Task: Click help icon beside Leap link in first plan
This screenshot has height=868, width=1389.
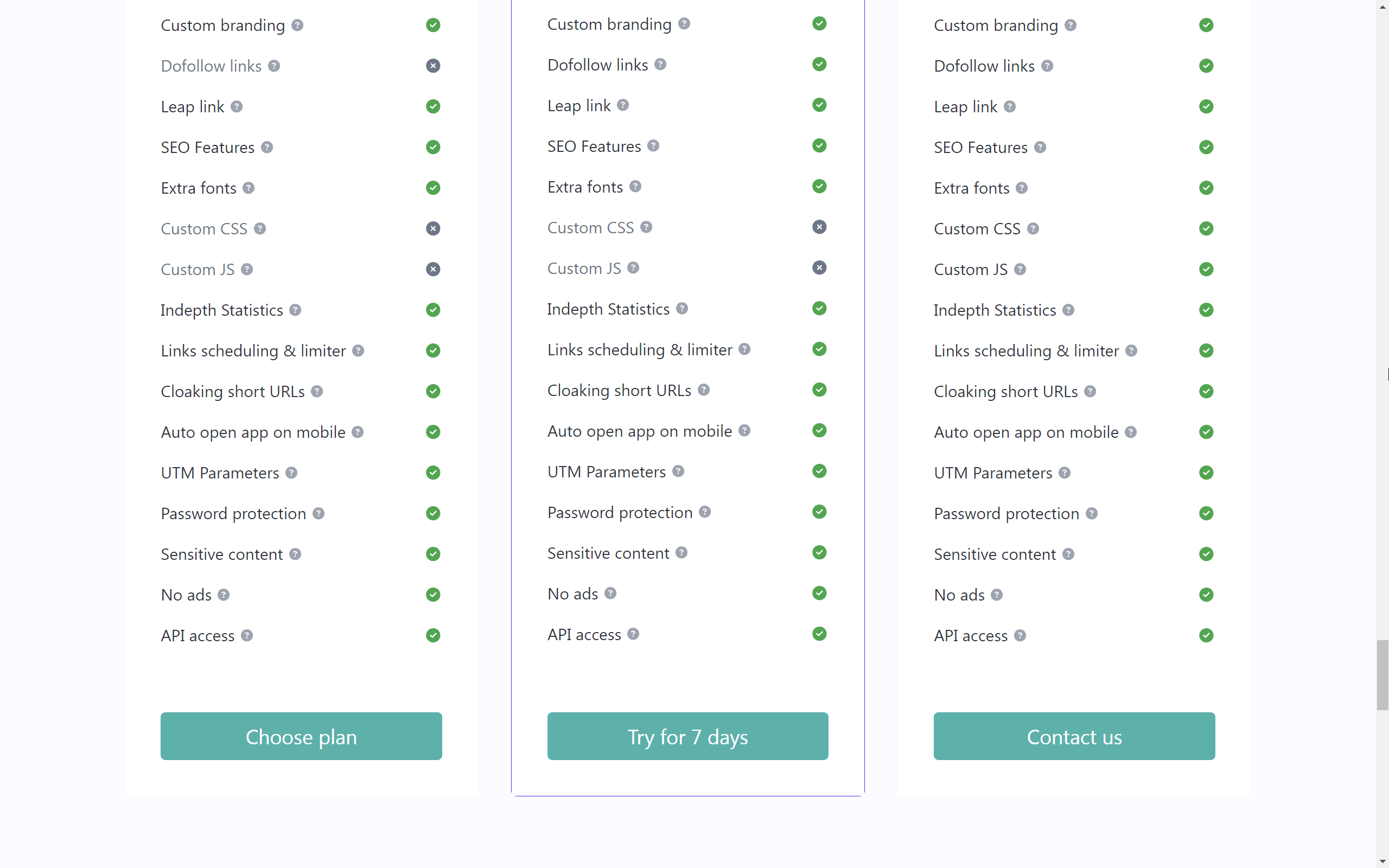Action: (x=237, y=107)
